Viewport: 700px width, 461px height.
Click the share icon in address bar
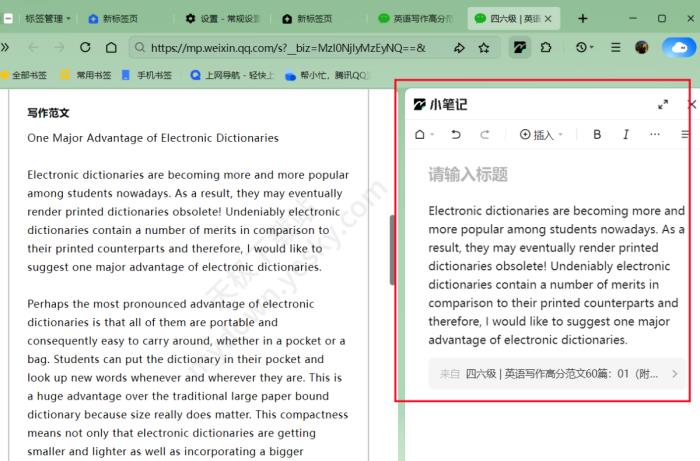pyautogui.click(x=459, y=47)
